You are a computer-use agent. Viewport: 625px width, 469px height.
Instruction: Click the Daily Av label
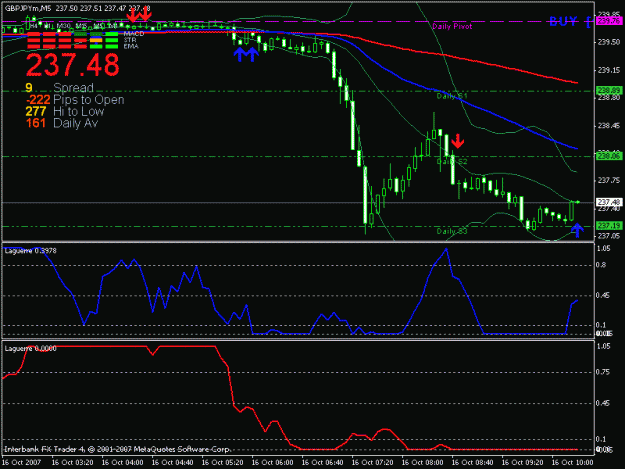[x=75, y=123]
